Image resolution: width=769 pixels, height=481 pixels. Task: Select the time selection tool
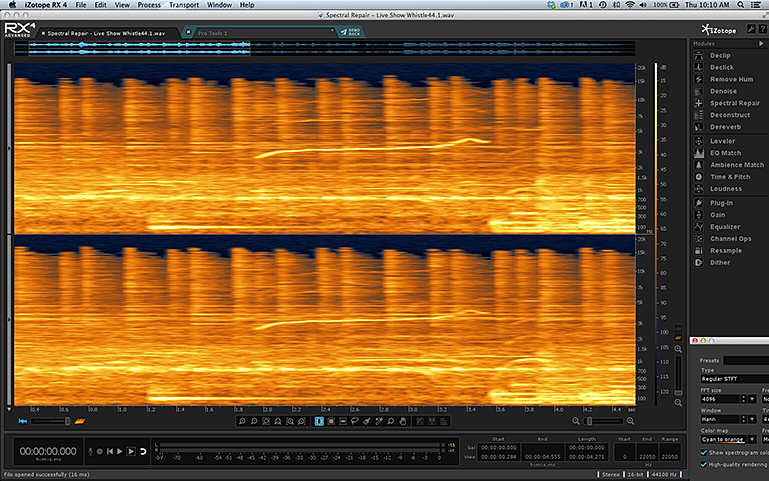(x=319, y=421)
